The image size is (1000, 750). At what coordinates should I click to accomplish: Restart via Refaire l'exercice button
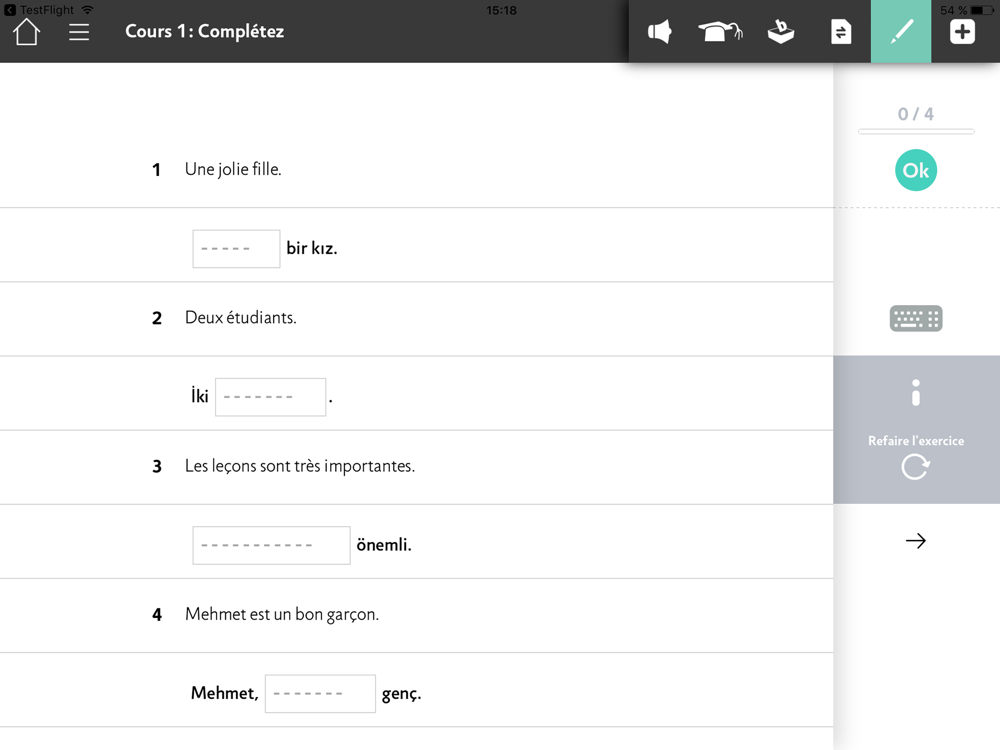pos(916,458)
